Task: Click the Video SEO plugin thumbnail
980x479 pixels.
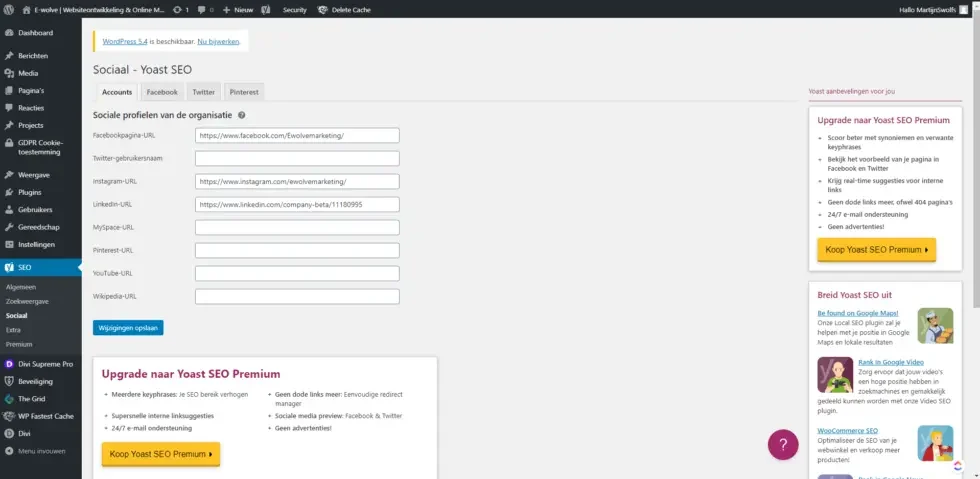Action: tap(835, 375)
